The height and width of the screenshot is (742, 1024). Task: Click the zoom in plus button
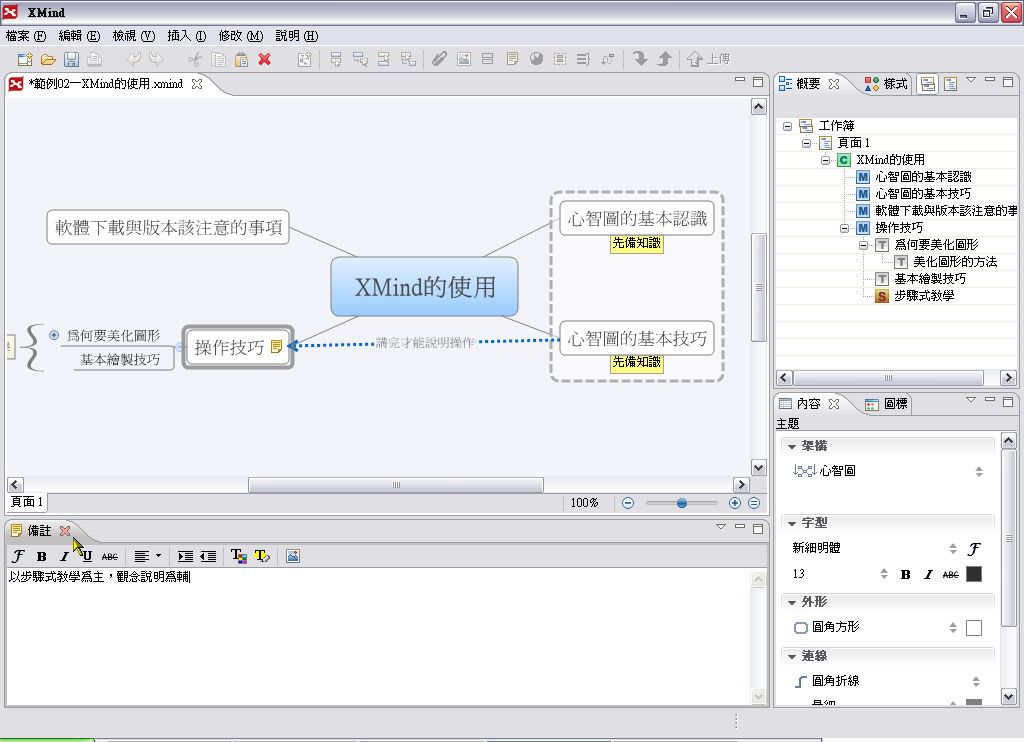point(735,503)
